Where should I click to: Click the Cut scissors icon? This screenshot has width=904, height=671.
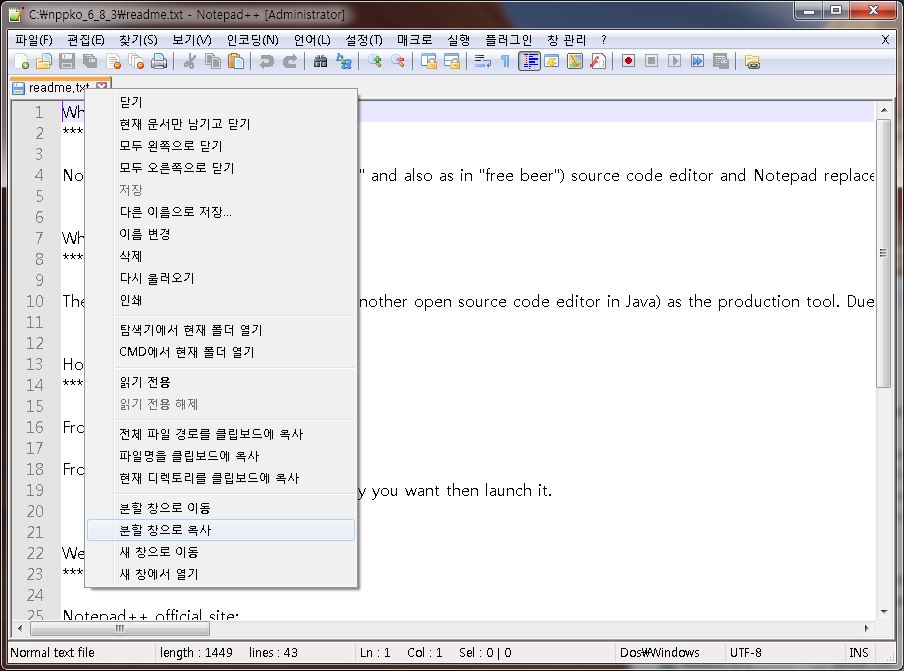point(190,61)
